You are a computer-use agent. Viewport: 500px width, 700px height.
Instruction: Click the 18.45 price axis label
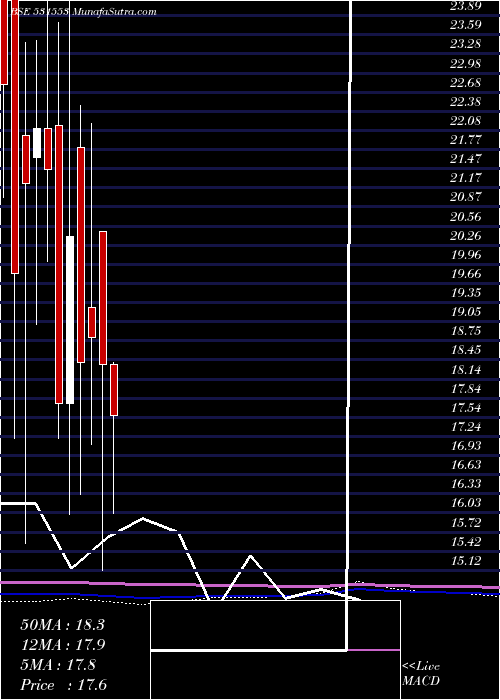click(x=465, y=350)
